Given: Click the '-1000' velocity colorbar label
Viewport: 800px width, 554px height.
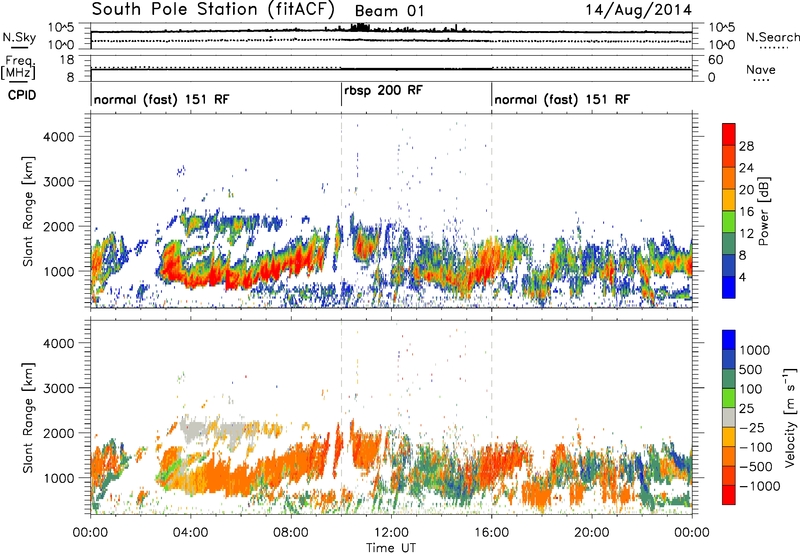Looking at the screenshot, I should [x=760, y=486].
